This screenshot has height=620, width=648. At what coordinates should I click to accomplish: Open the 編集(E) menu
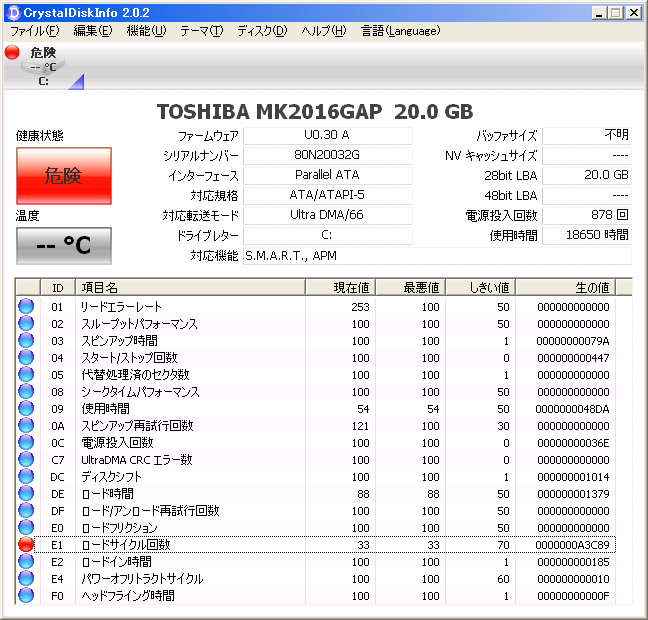pos(93,31)
